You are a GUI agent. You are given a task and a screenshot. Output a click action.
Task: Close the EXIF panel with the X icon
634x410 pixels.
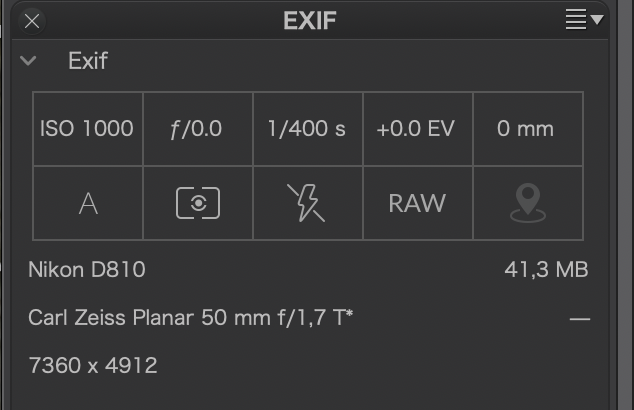click(32, 21)
